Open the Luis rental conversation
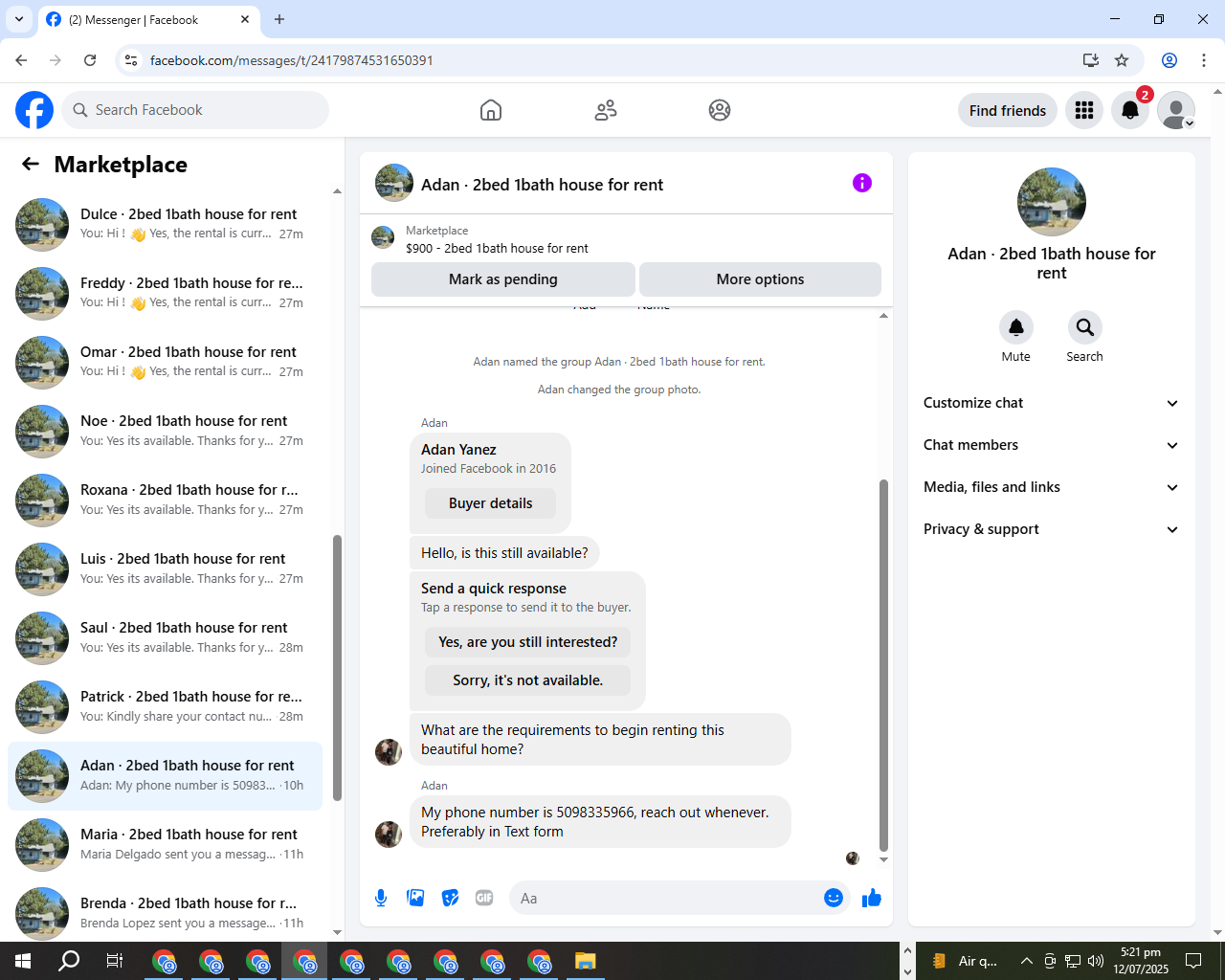Image resolution: width=1225 pixels, height=980 pixels. coord(165,568)
